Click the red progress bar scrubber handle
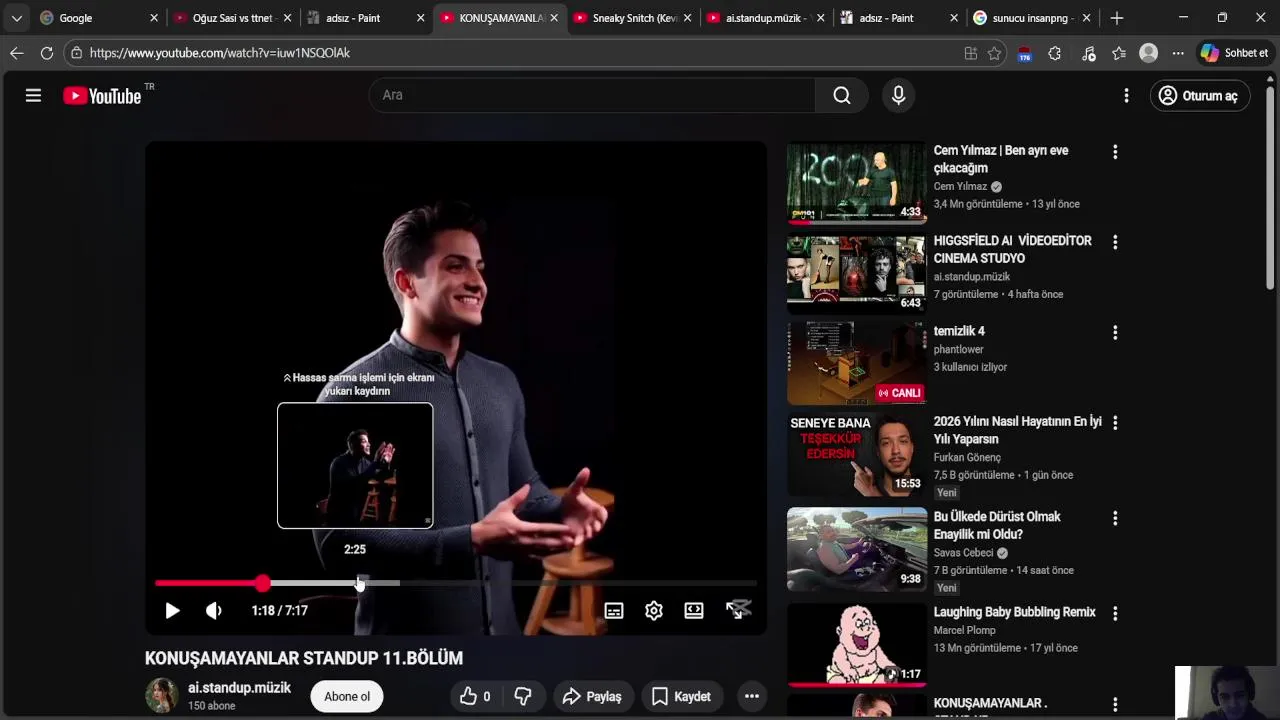Viewport: 1280px width, 720px height. 262,583
